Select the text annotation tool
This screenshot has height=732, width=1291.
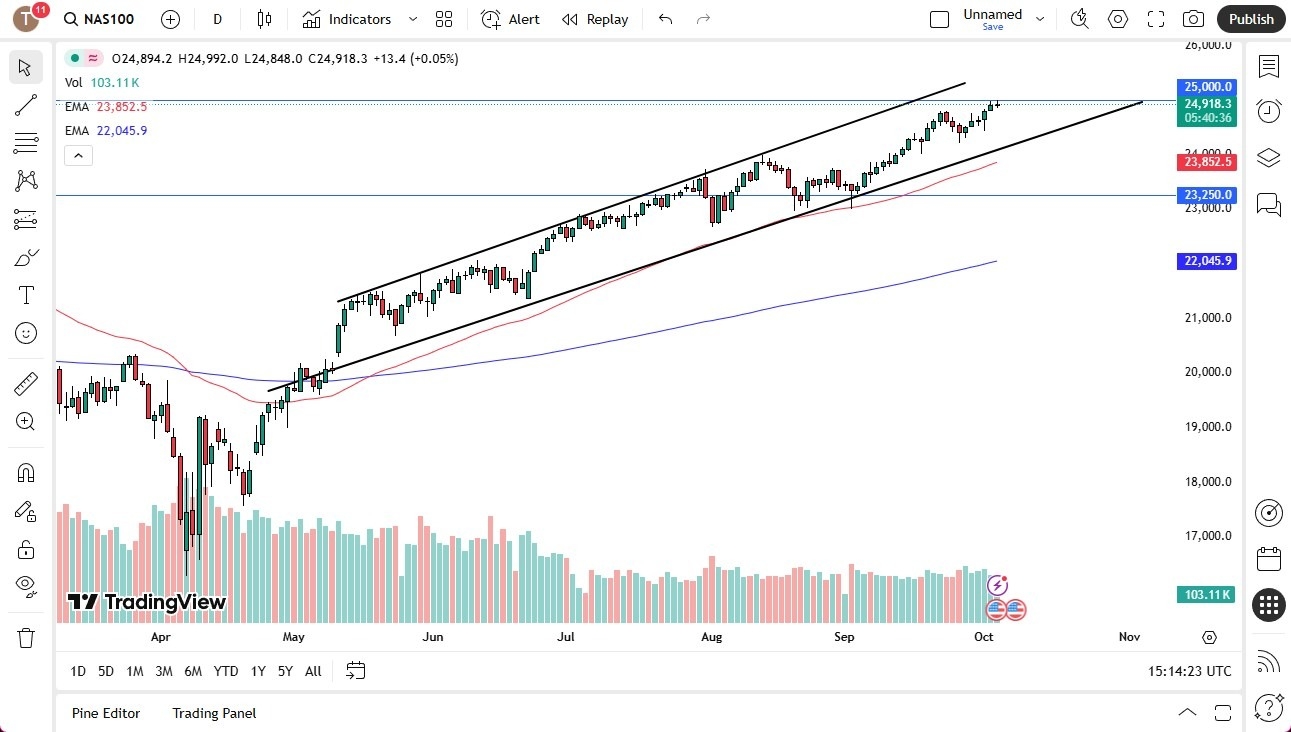[x=25, y=294]
